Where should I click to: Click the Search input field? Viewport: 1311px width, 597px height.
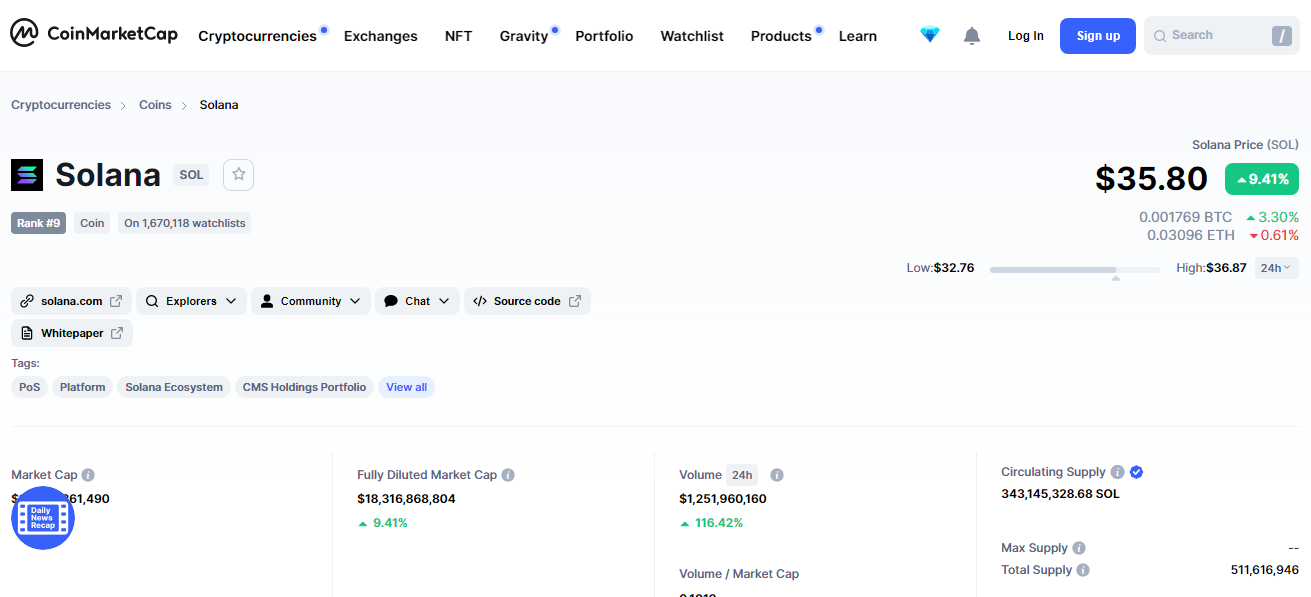[1222, 36]
